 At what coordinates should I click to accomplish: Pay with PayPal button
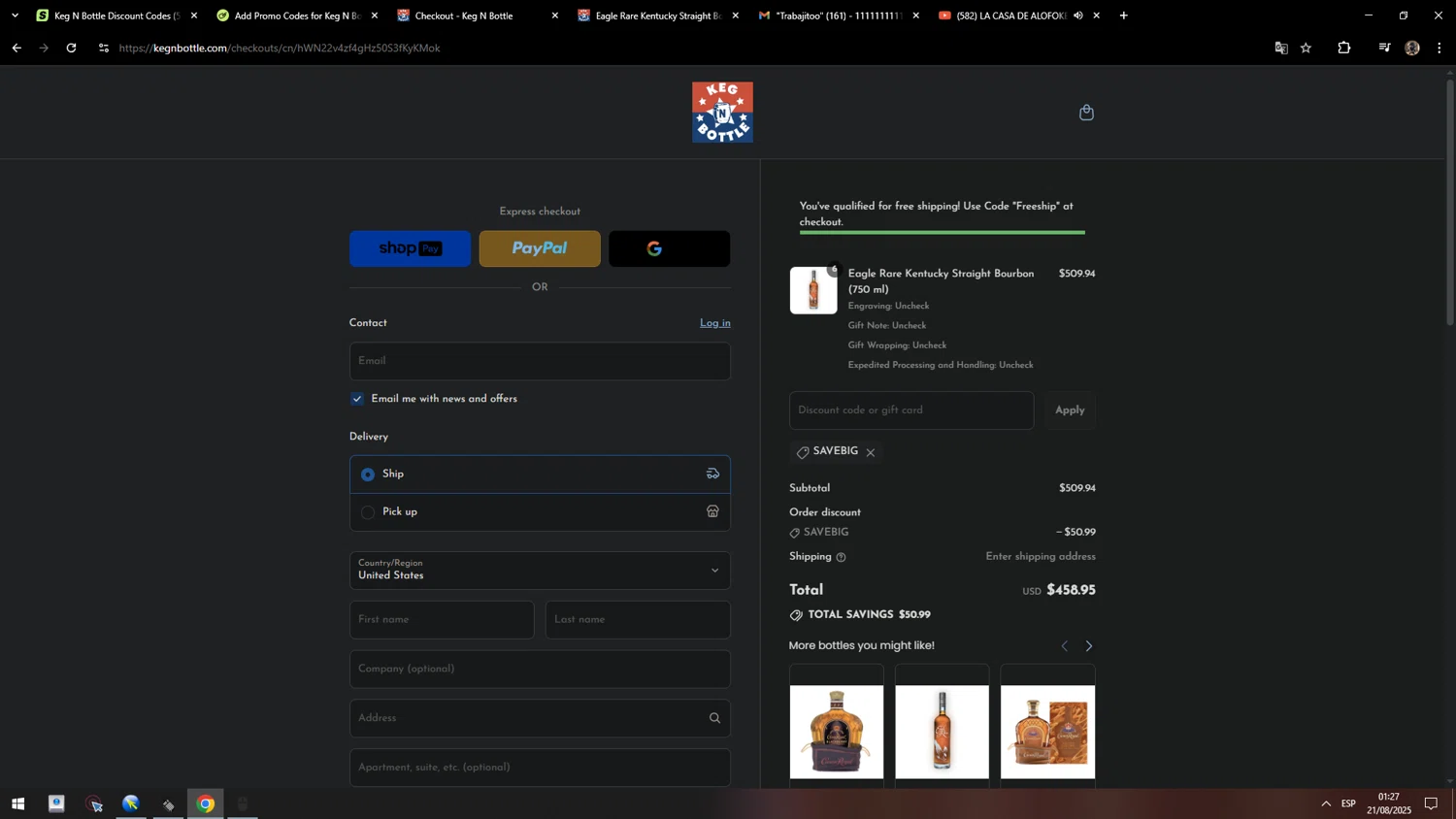pos(540,249)
